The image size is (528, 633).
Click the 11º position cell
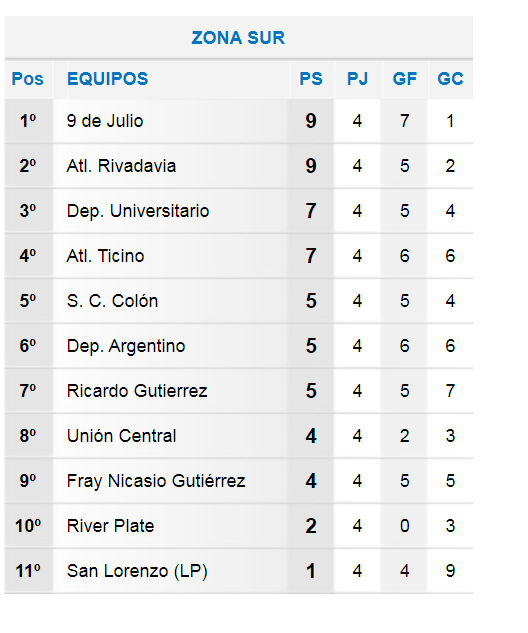pyautogui.click(x=28, y=571)
